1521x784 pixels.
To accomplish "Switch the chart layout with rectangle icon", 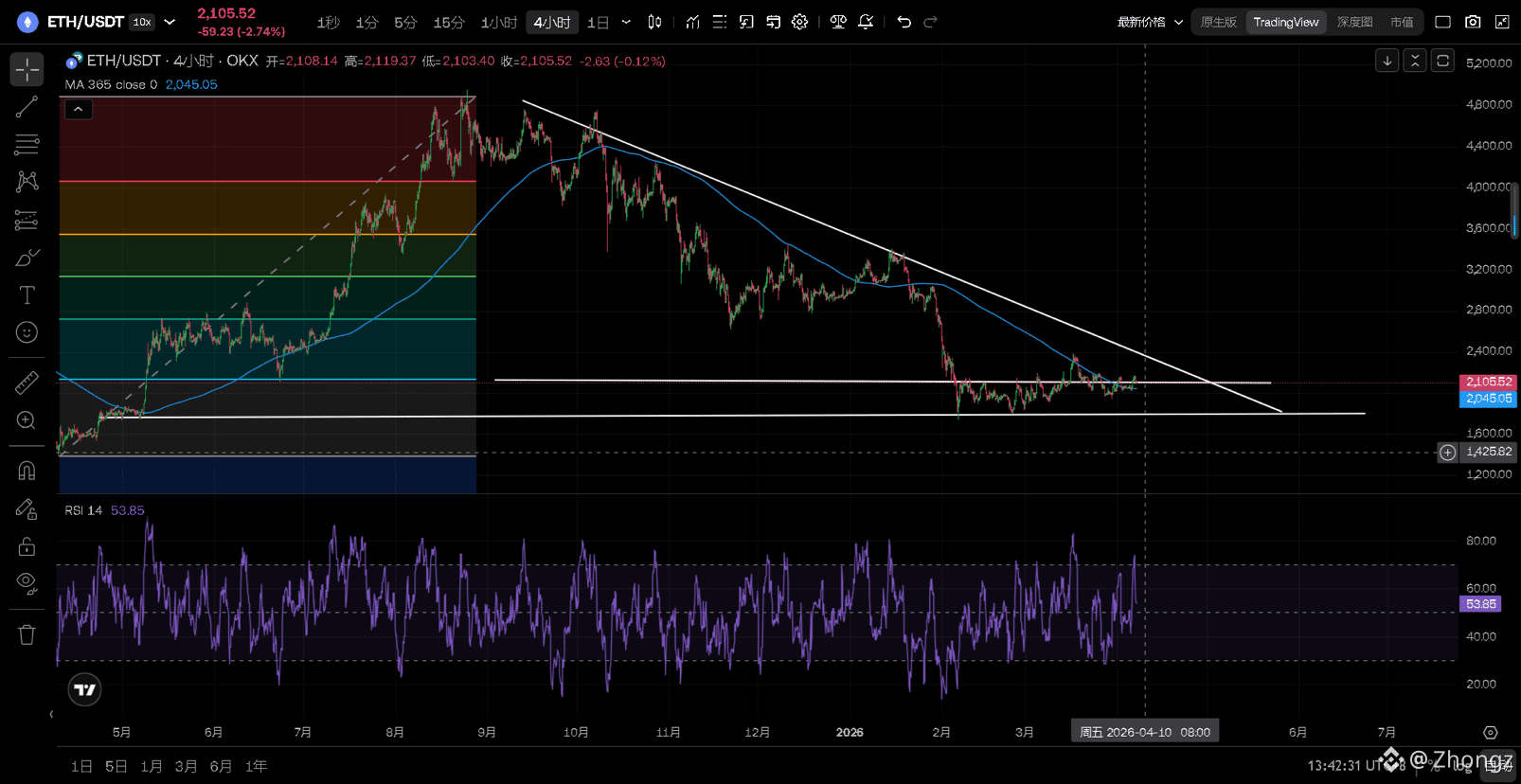I will tap(1442, 22).
